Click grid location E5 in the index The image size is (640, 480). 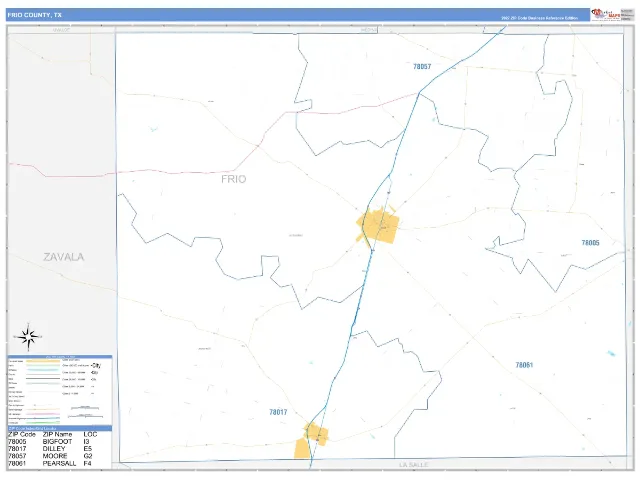pyautogui.click(x=87, y=449)
